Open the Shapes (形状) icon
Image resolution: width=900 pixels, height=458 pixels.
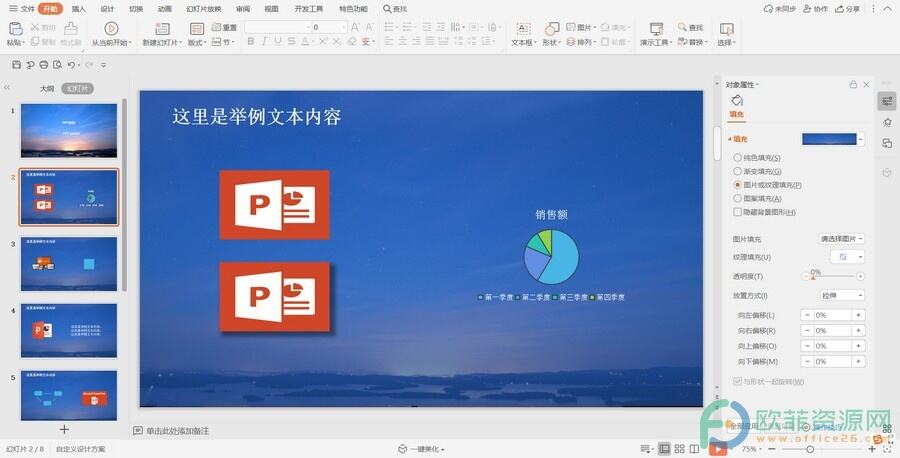click(552, 29)
